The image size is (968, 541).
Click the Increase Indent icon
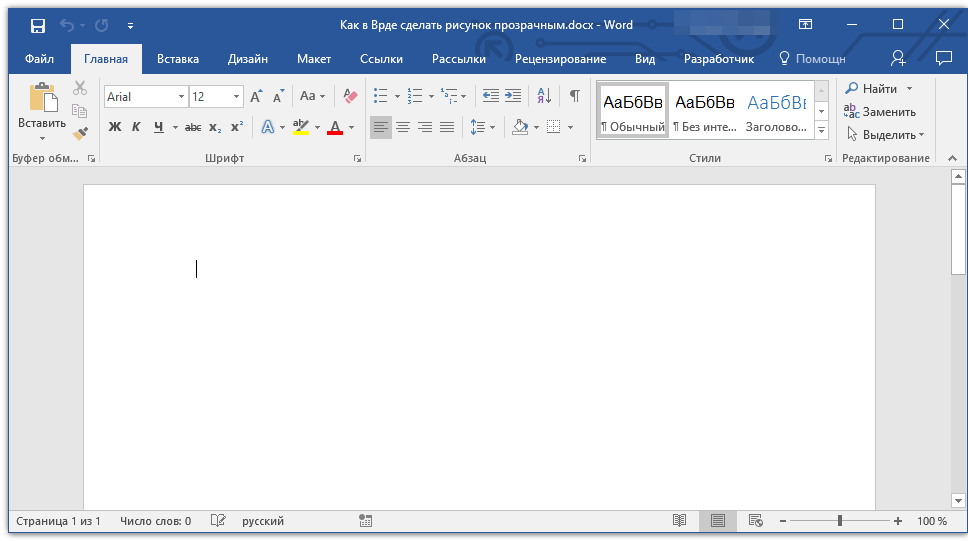pos(513,96)
